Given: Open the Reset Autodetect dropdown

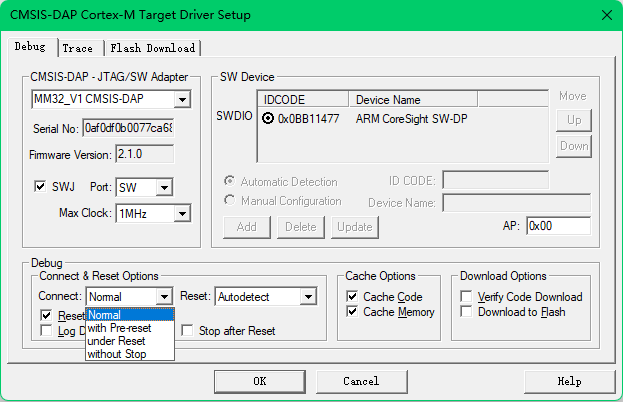Looking at the screenshot, I should click(307, 297).
